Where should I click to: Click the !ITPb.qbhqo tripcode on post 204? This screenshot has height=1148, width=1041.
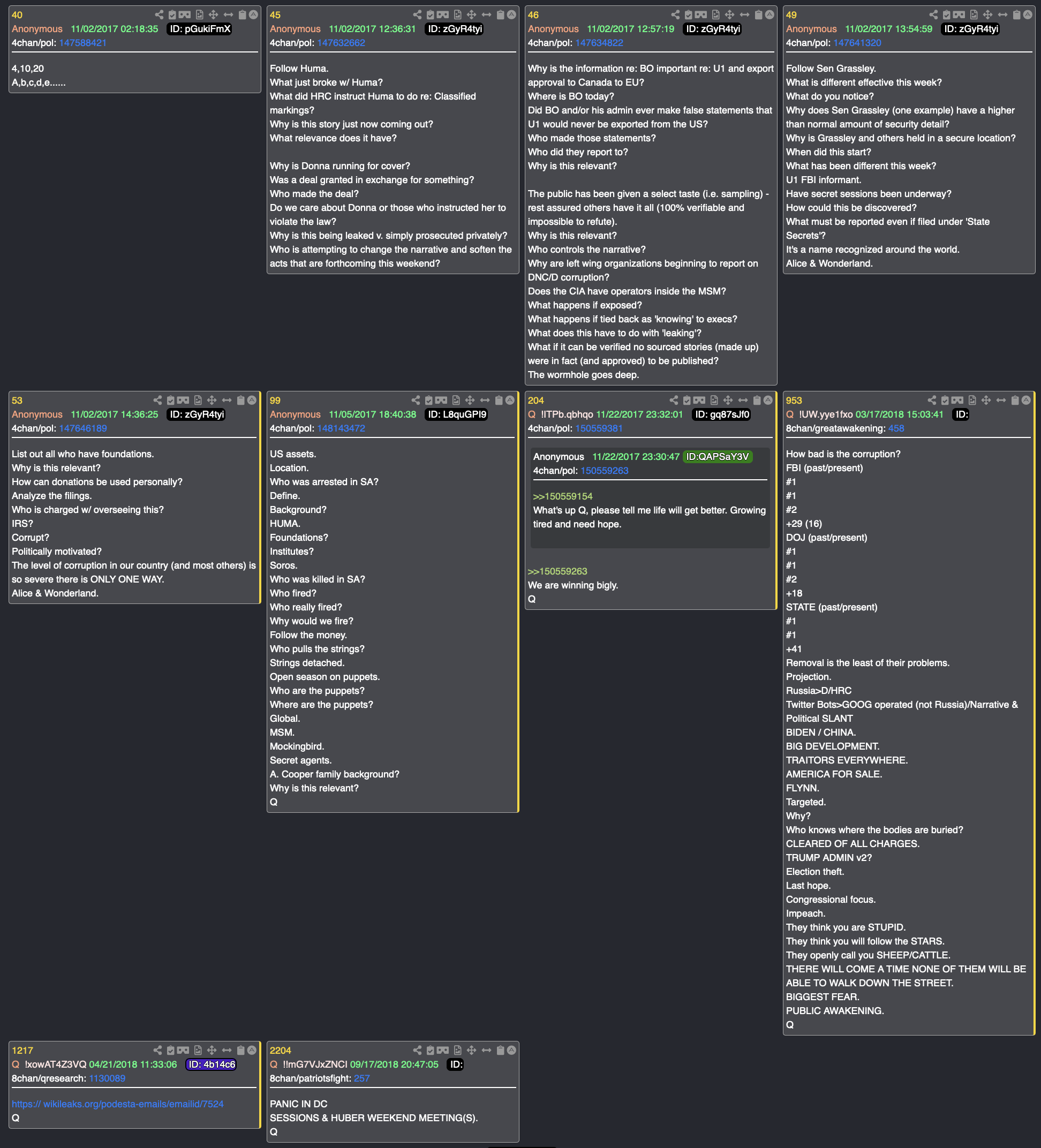pos(567,414)
